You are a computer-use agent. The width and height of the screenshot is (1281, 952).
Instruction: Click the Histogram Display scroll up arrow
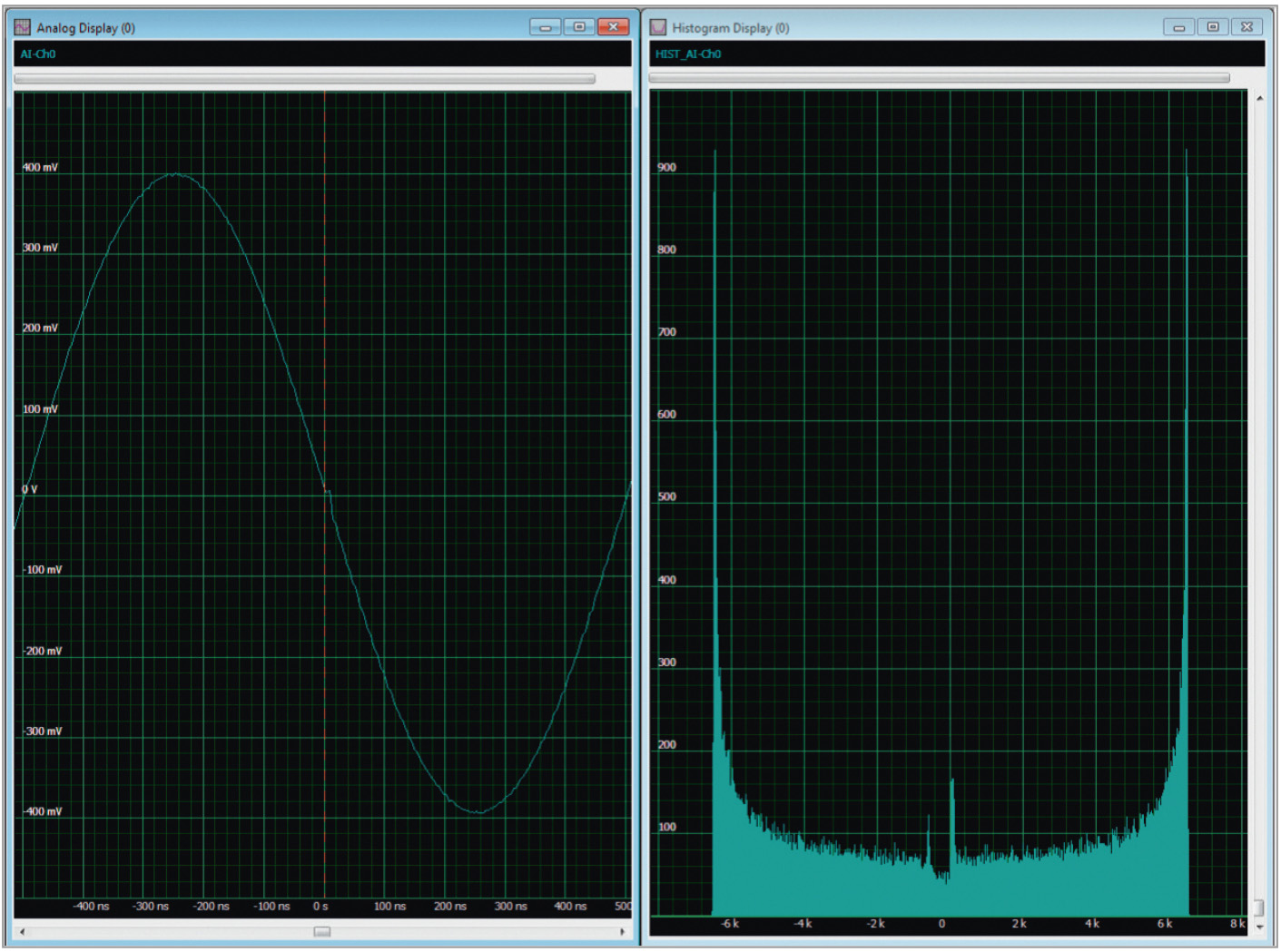[1259, 98]
